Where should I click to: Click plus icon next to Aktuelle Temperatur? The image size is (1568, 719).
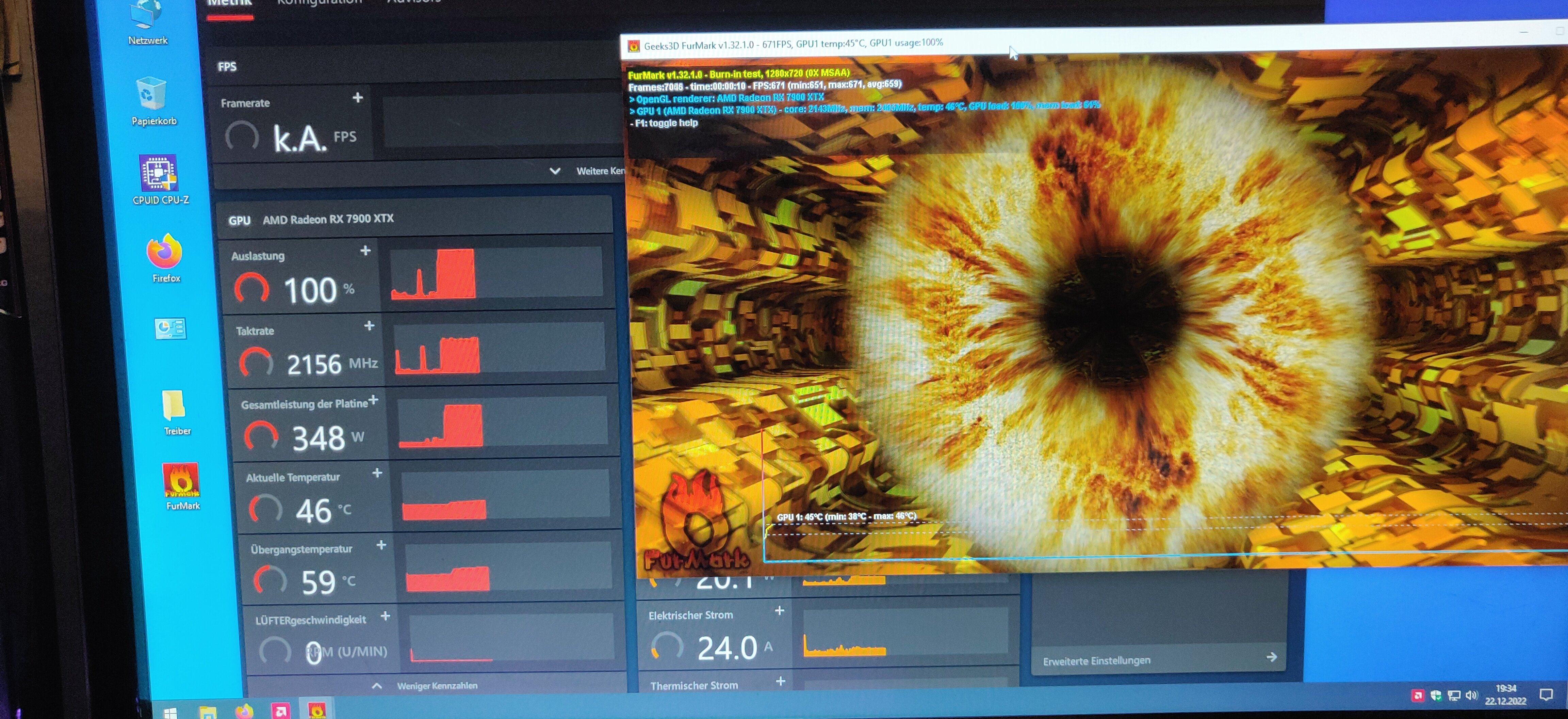tap(377, 473)
